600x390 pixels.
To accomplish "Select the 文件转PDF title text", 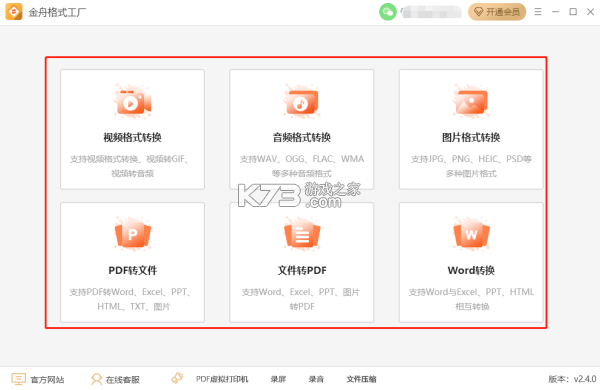I will pyautogui.click(x=302, y=270).
